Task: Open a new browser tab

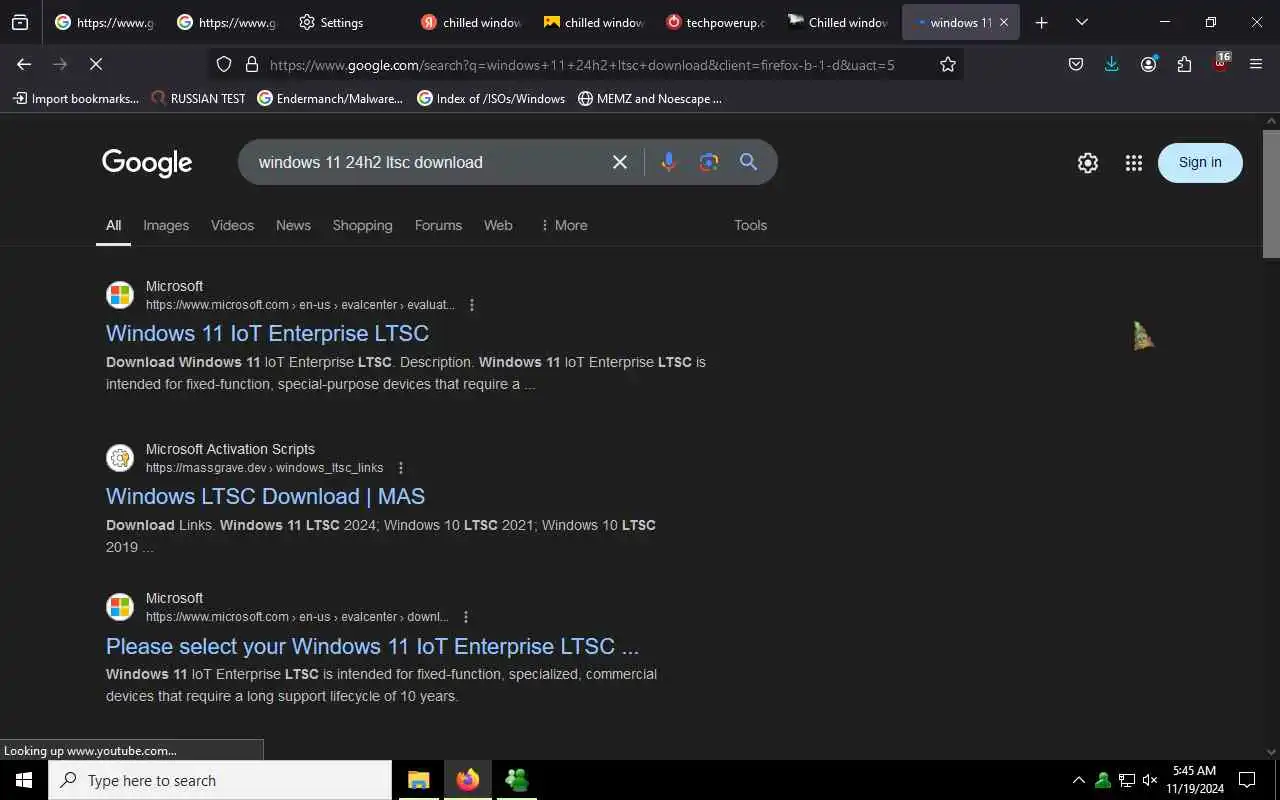Action: coord(1041,22)
